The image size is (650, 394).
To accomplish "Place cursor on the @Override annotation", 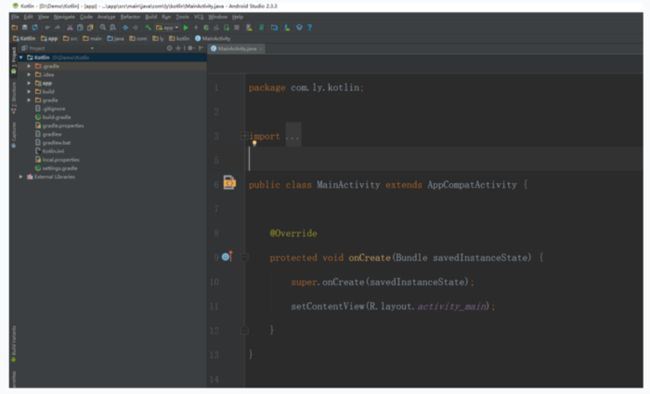I will click(293, 233).
